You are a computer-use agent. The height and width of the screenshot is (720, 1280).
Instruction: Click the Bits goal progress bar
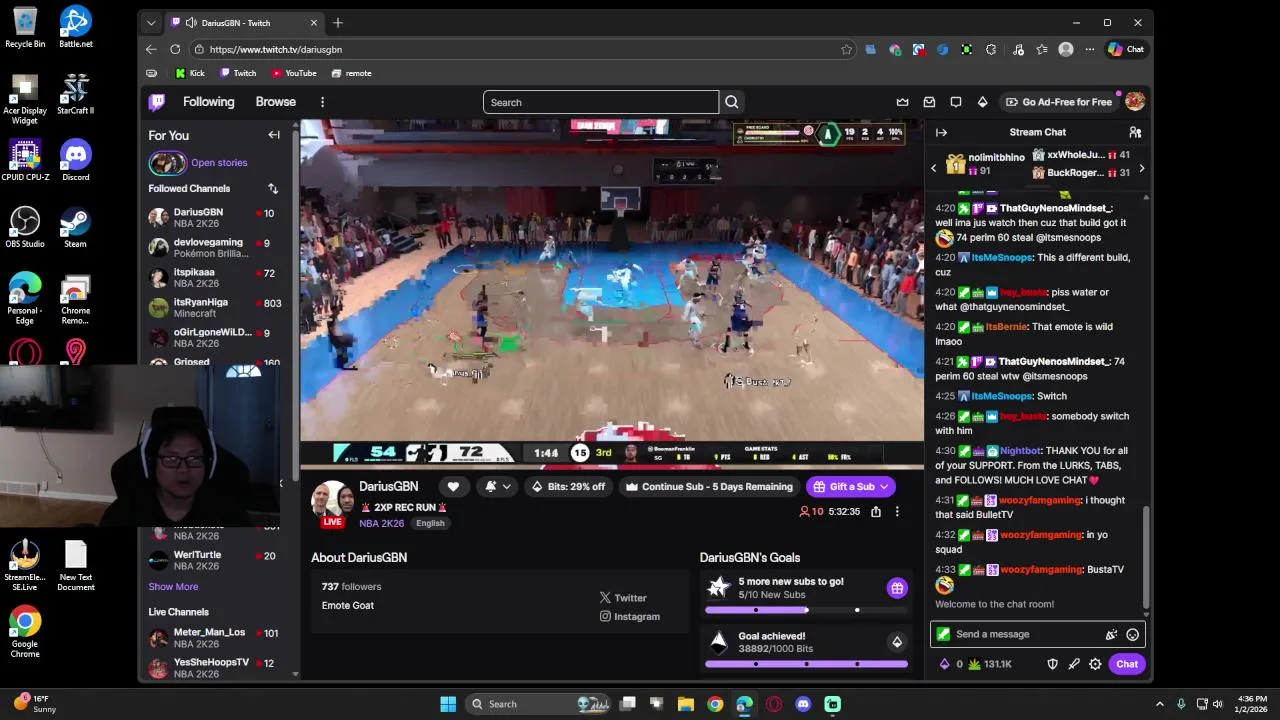point(806,664)
